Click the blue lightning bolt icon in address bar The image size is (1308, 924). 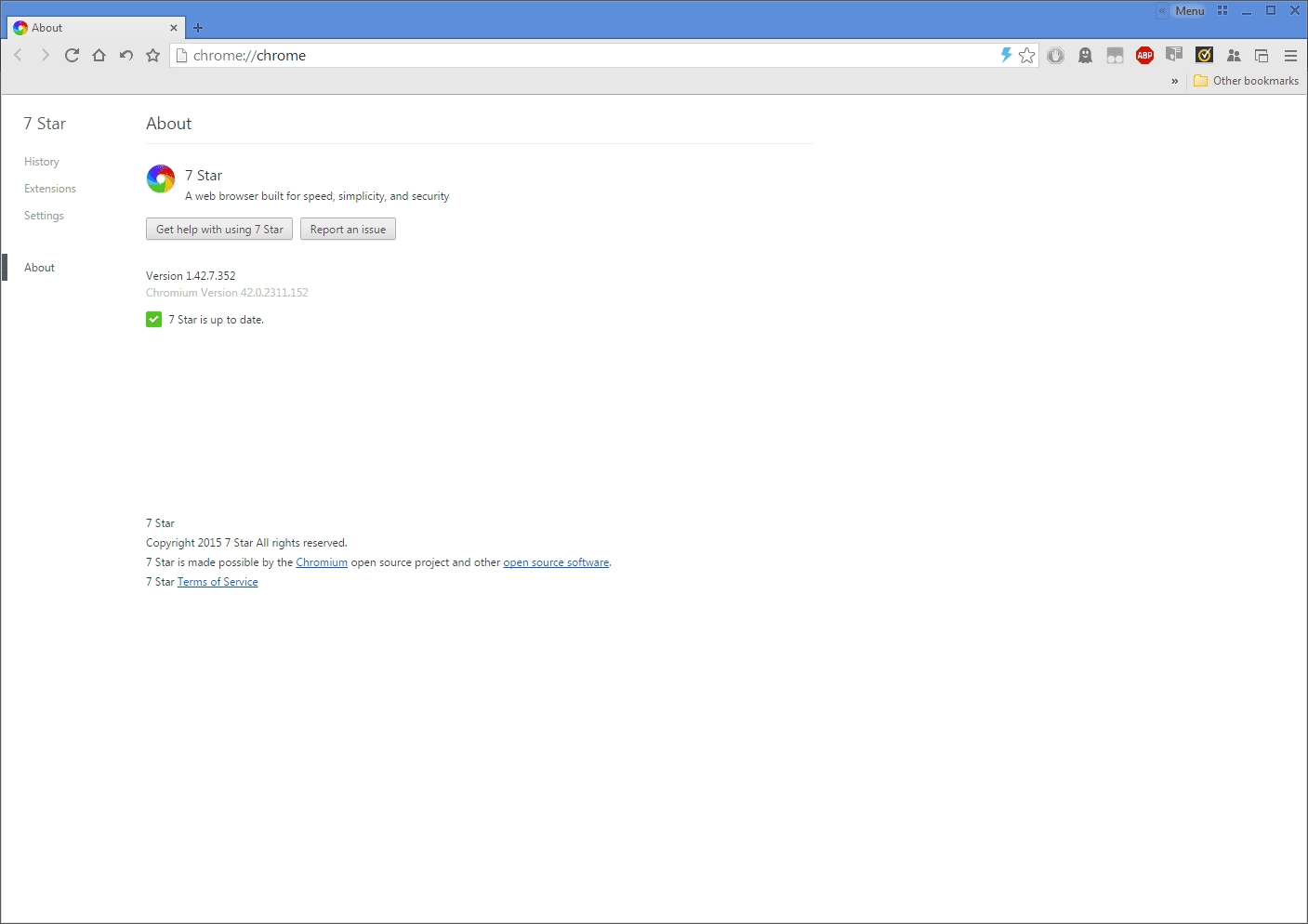[x=1006, y=55]
